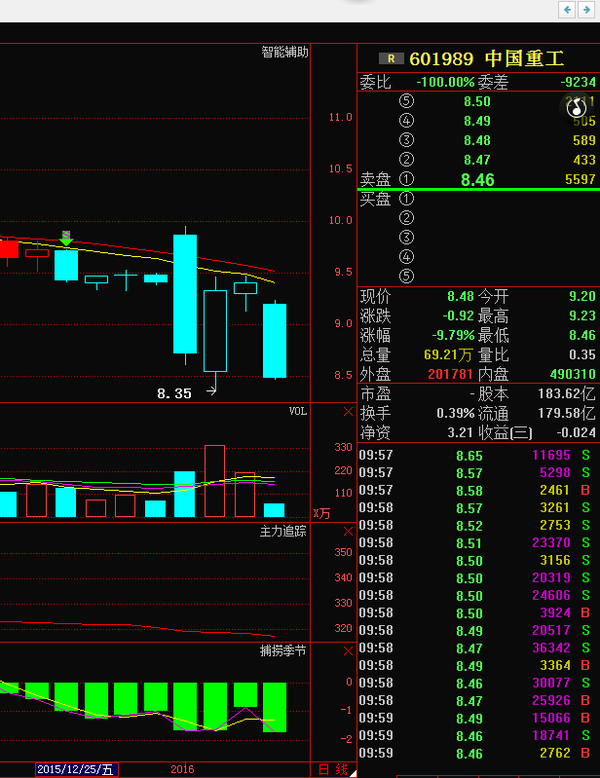Viewport: 600px width, 778px height.
Task: Click the R badge beside stock code
Action: [x=391, y=59]
